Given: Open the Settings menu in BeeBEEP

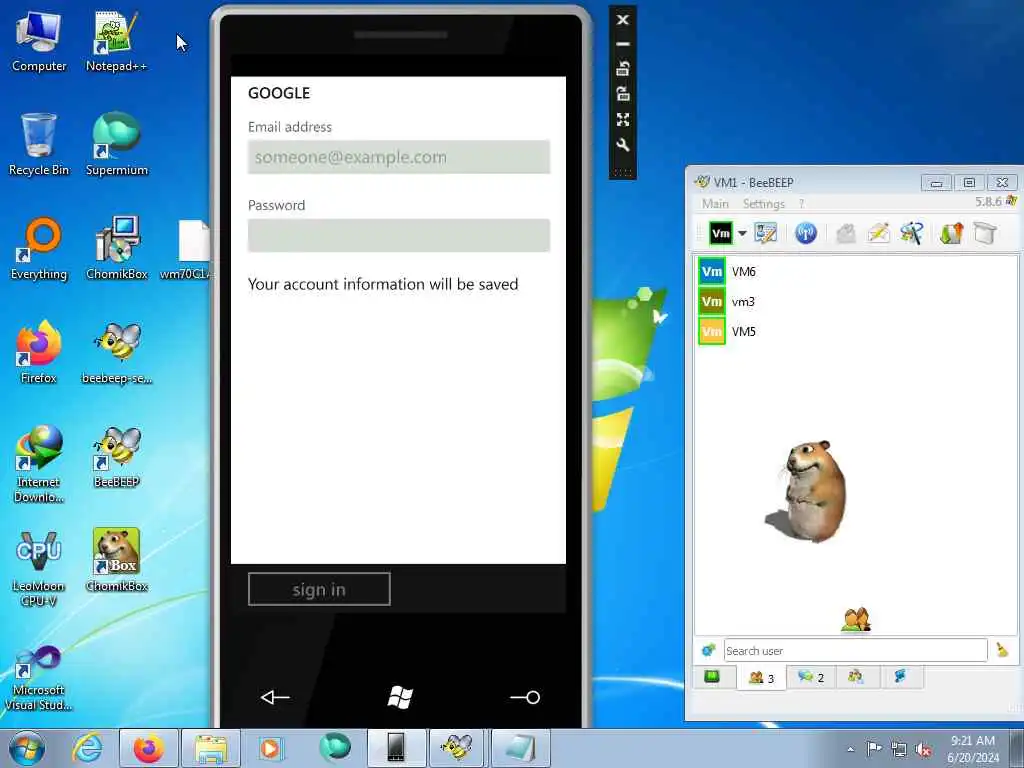Looking at the screenshot, I should pos(763,204).
